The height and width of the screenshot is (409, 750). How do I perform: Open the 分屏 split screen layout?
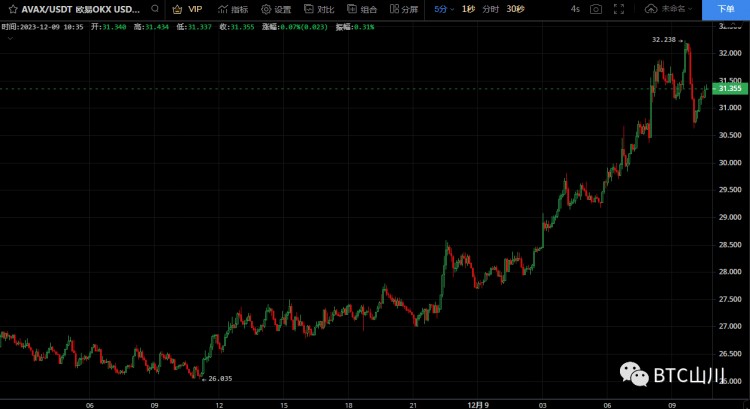(404, 9)
